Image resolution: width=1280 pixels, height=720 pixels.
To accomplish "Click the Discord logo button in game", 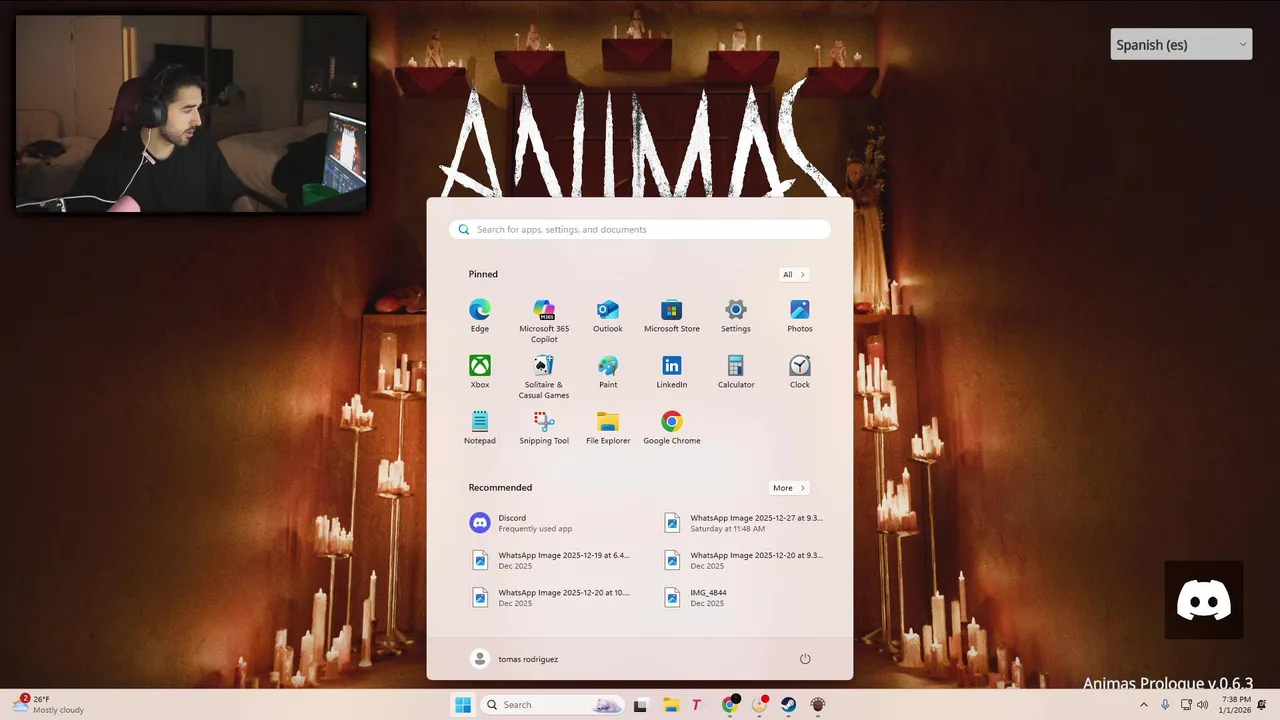I will pos(1204,600).
